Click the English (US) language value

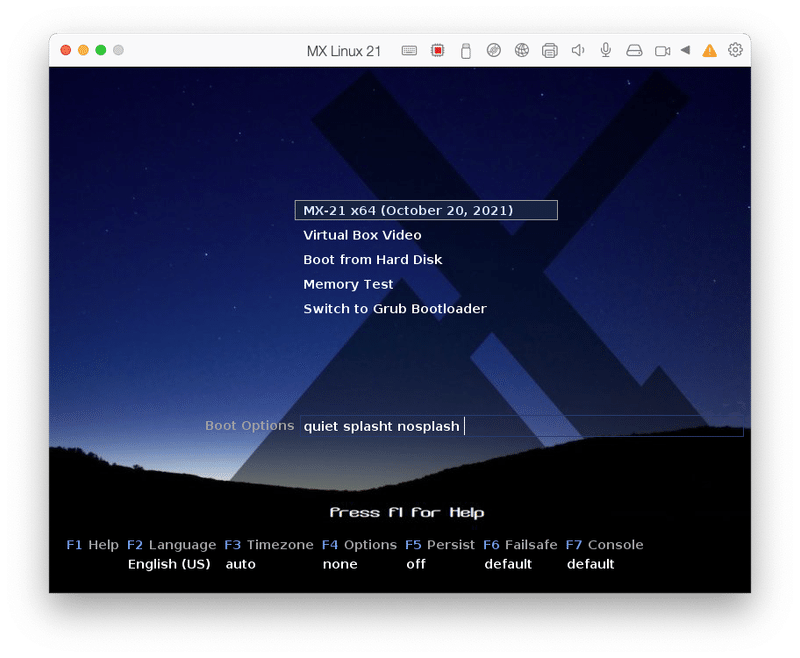click(x=169, y=564)
